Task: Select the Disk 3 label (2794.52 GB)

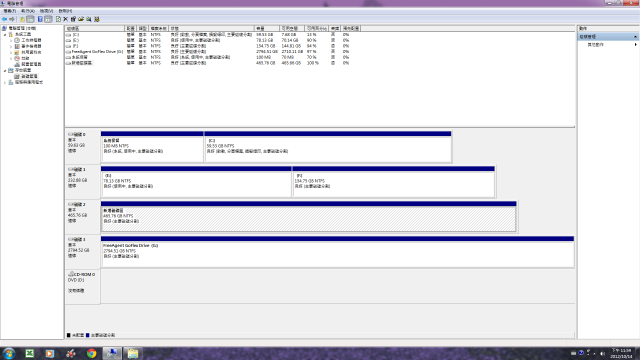Action: click(82, 252)
